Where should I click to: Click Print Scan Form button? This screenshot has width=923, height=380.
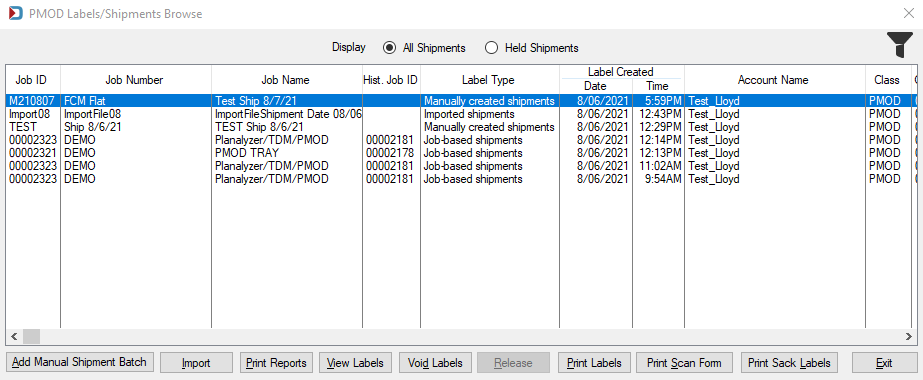click(684, 363)
